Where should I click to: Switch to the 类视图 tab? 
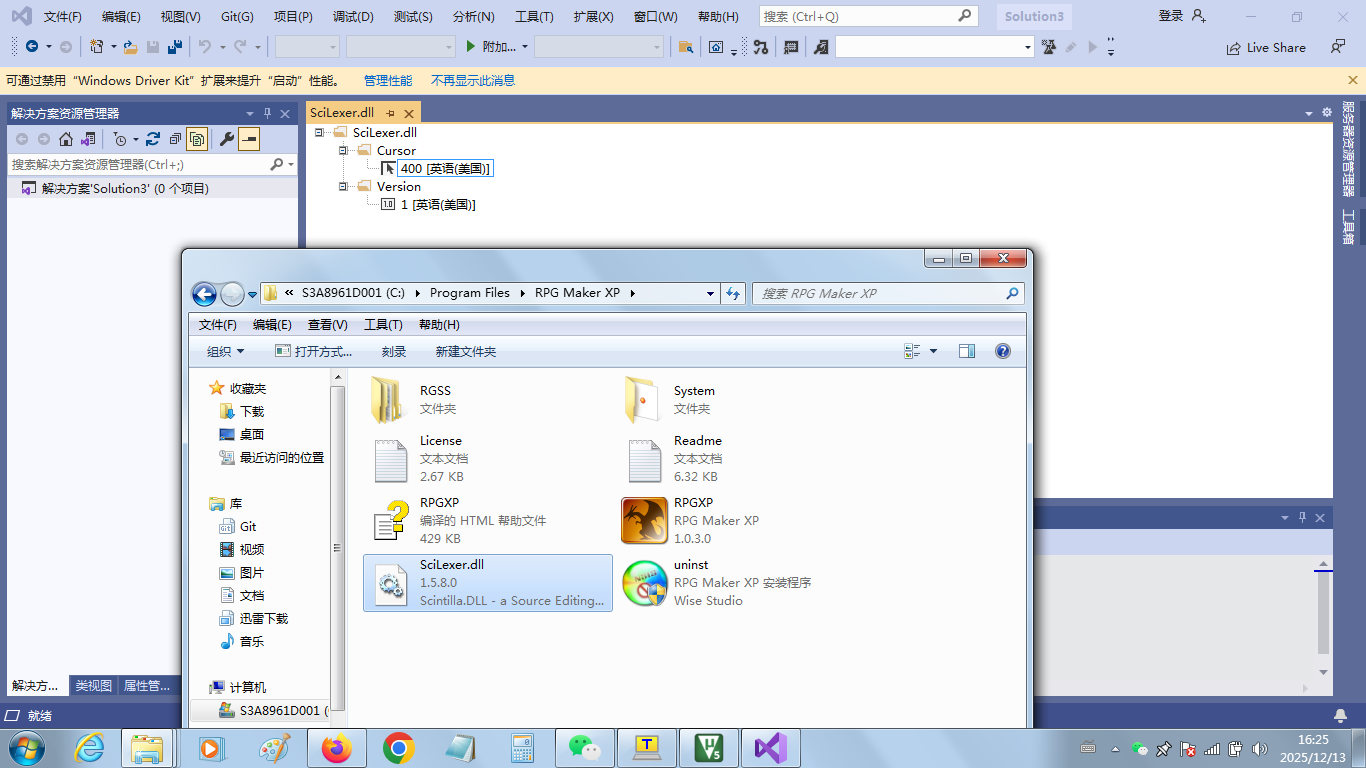coord(93,686)
